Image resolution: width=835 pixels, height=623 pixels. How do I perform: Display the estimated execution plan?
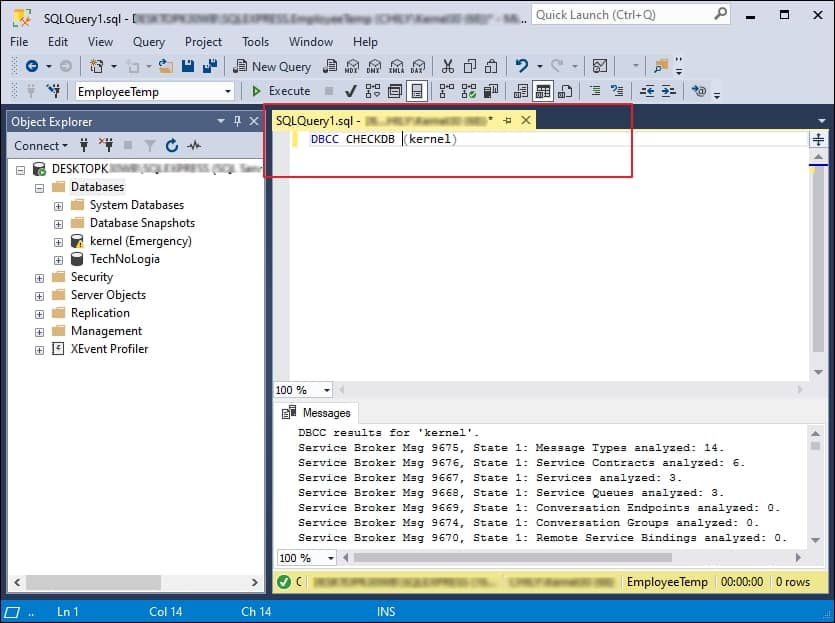tap(373, 91)
